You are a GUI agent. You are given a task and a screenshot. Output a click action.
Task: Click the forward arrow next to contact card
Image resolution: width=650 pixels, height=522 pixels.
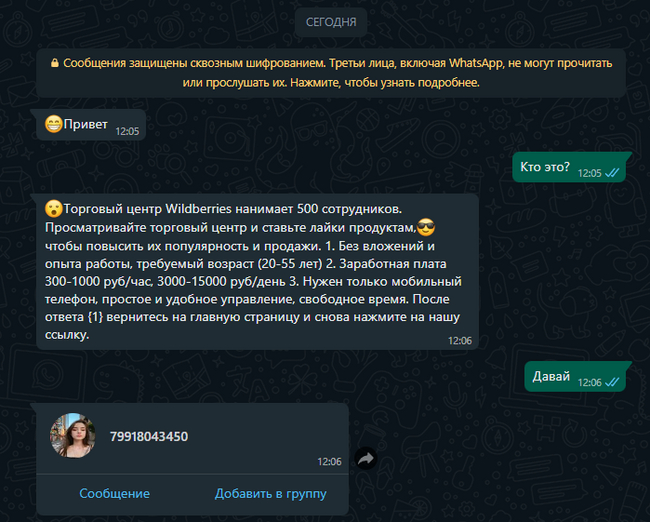click(366, 458)
